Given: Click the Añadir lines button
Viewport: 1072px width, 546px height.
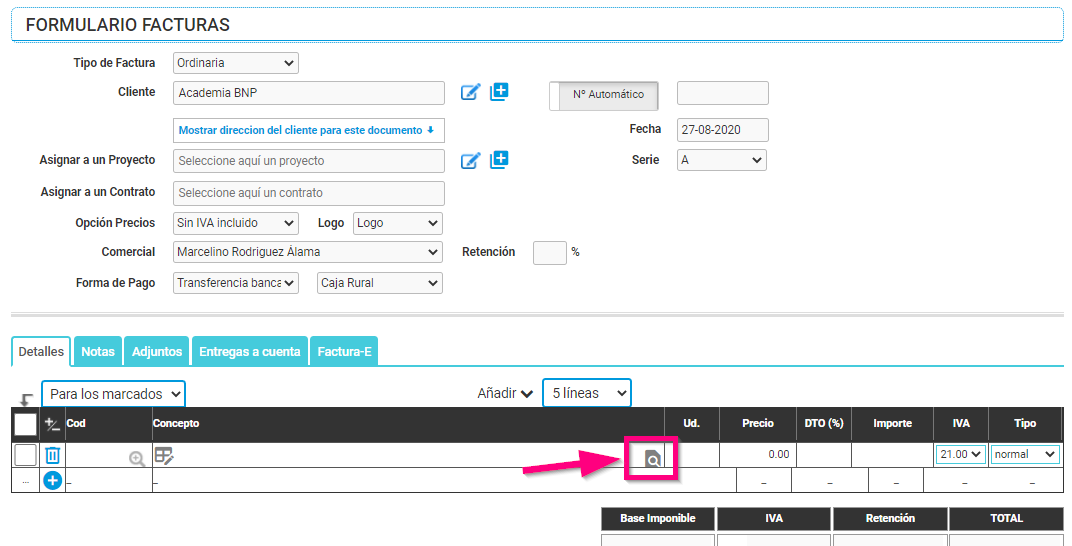Looking at the screenshot, I should point(505,394).
